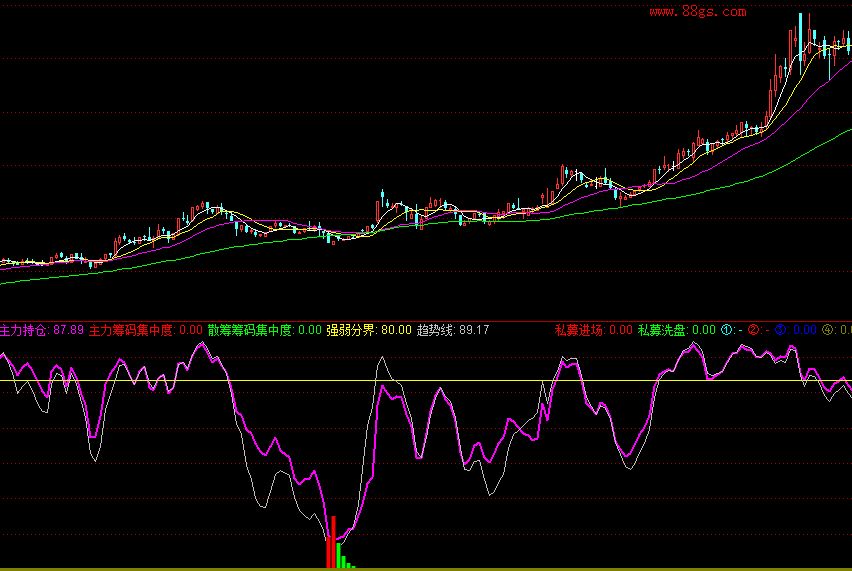The image size is (852, 571).
Task: Click the circled ② indicator marker
Action: point(753,330)
